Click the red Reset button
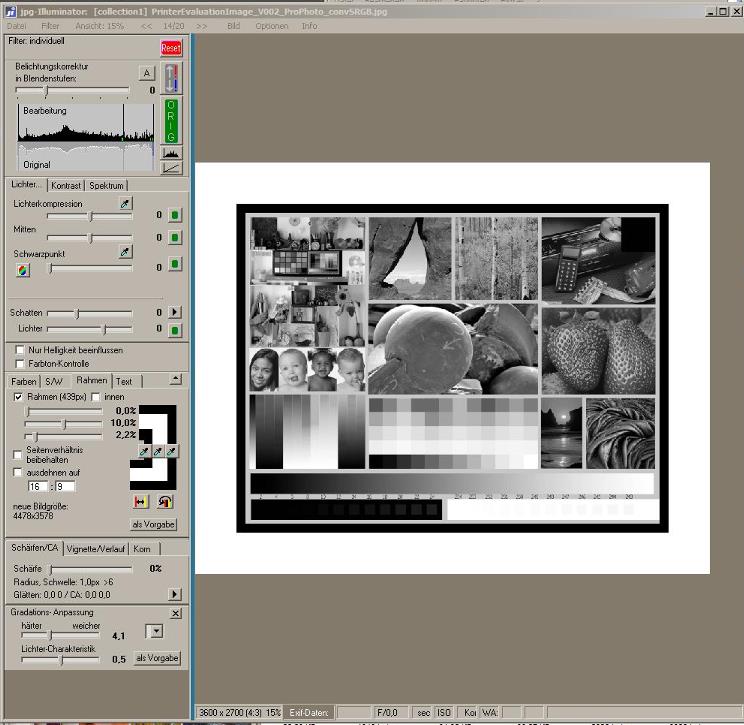 171,48
